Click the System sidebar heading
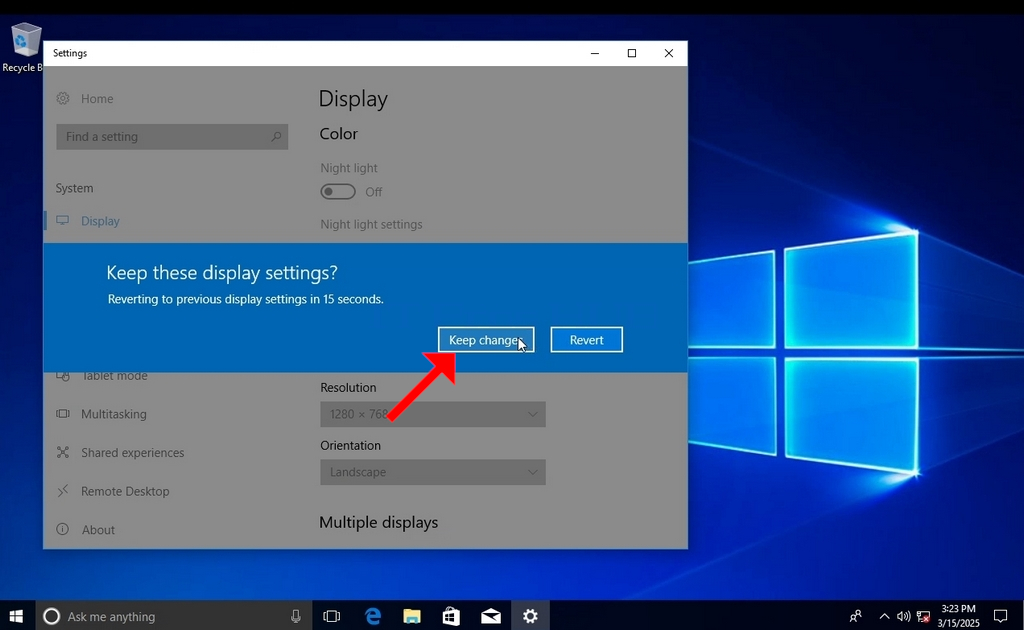1024x630 pixels. [x=74, y=188]
